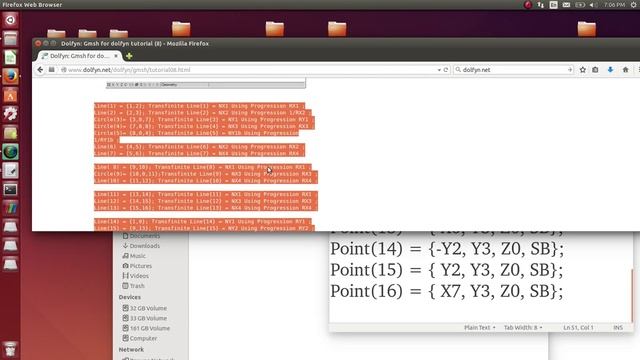Click the Line(13) = {15,16} code line
This screenshot has height=360, width=640.
pyautogui.click(x=206, y=208)
